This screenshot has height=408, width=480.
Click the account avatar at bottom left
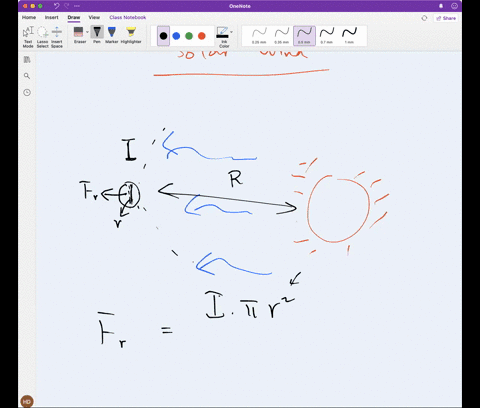coord(27,401)
